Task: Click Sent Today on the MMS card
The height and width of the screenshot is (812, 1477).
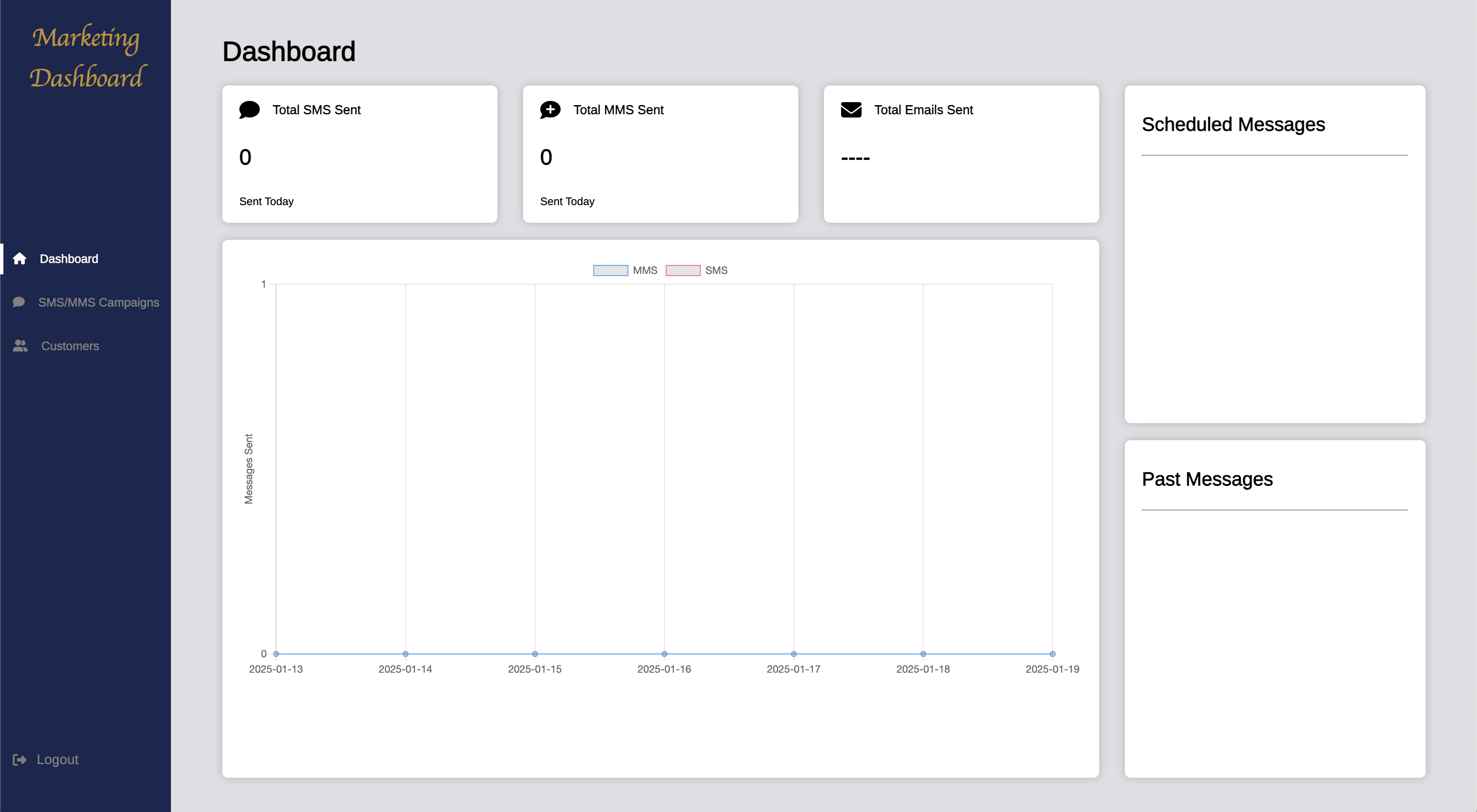Action: point(568,201)
